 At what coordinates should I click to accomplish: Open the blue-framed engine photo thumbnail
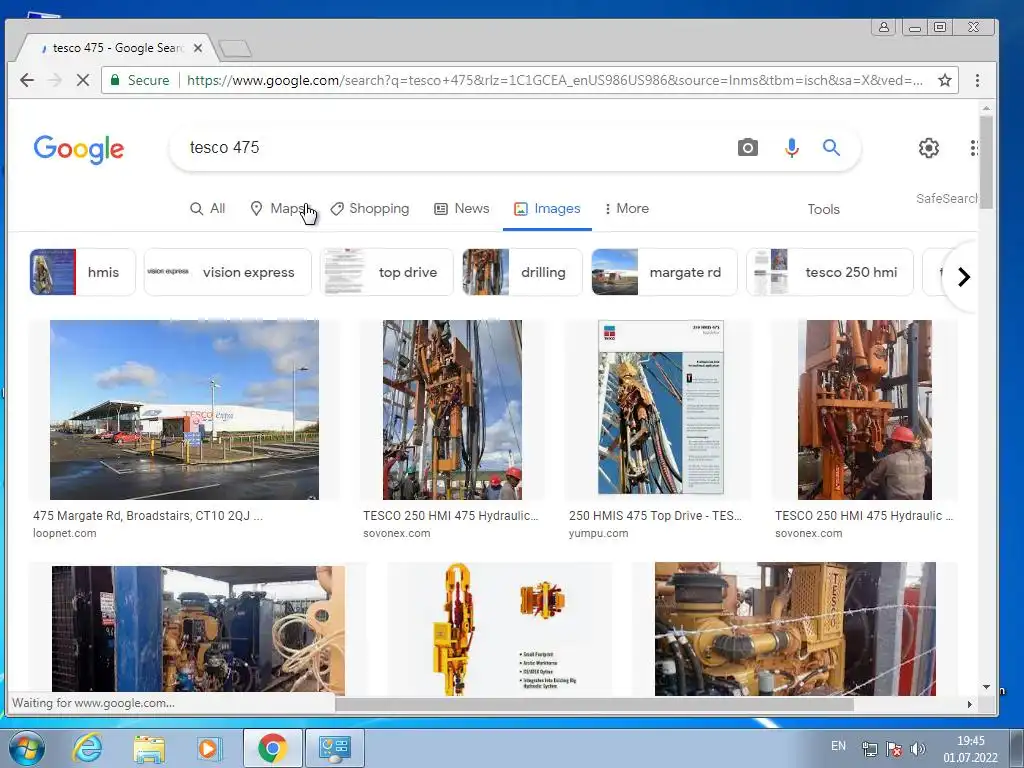[x=198, y=628]
